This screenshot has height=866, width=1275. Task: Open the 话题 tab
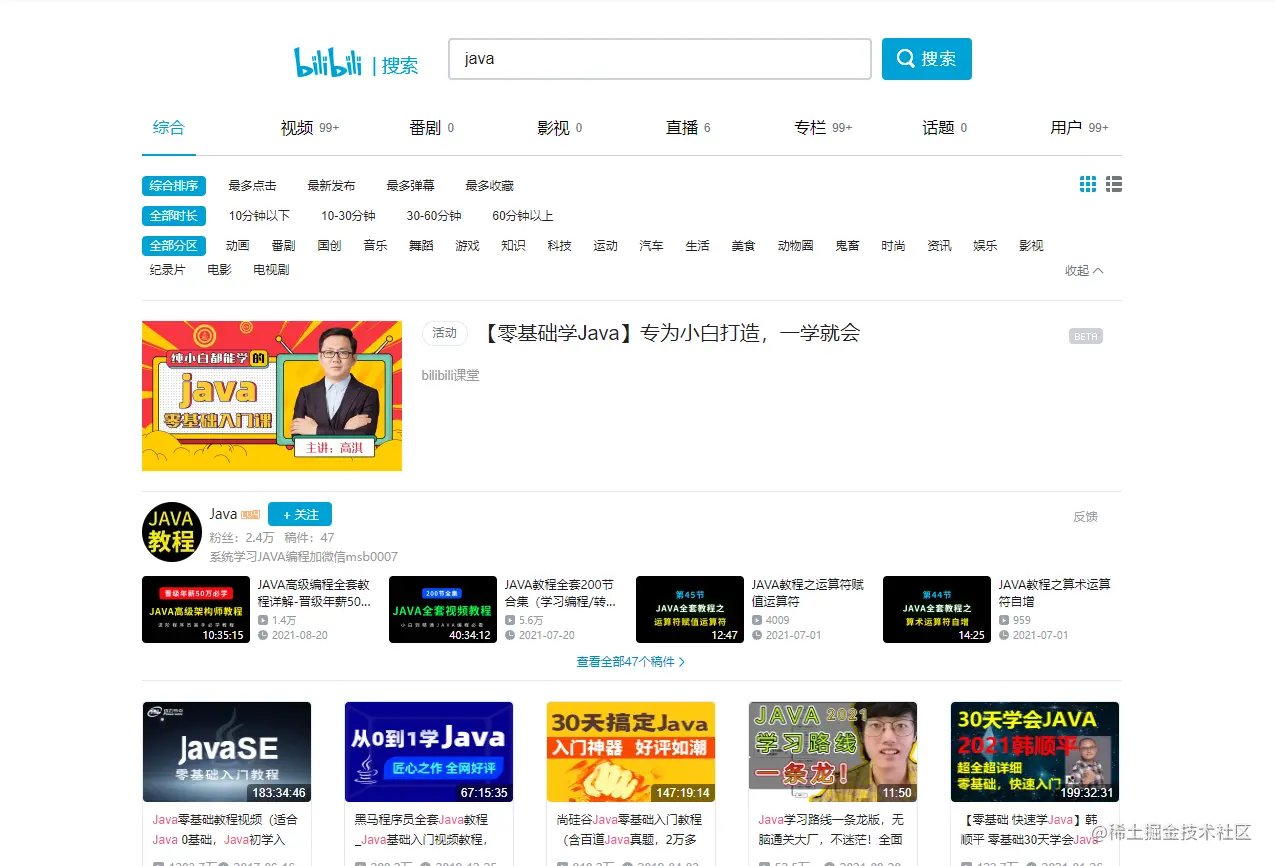(x=945, y=128)
